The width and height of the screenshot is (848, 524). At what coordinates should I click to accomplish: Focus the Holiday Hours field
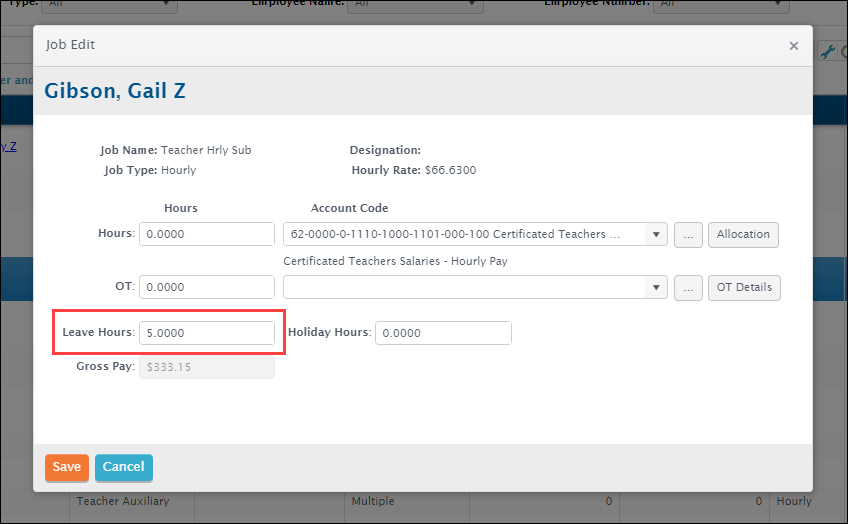[443, 333]
